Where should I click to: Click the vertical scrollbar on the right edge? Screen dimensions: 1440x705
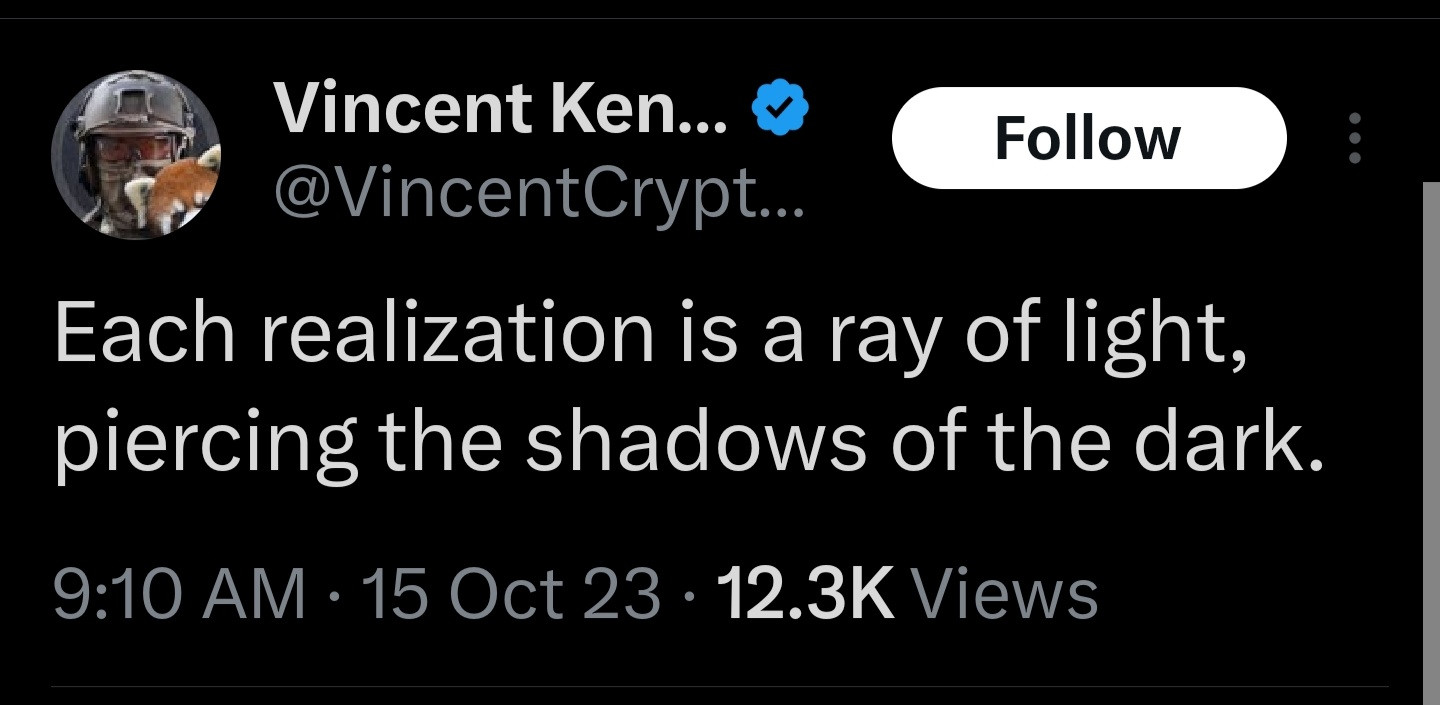pyautogui.click(x=1430, y=440)
